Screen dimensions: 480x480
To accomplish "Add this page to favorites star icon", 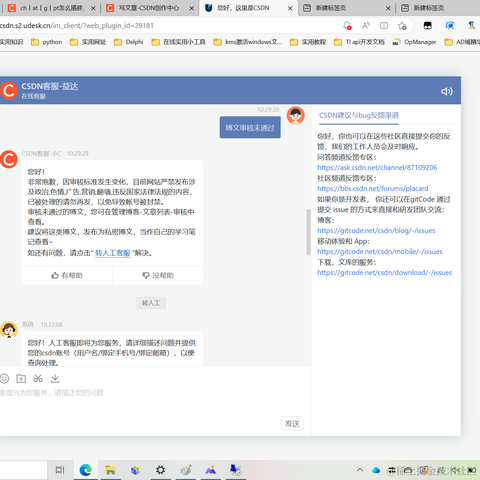I will coord(402,26).
